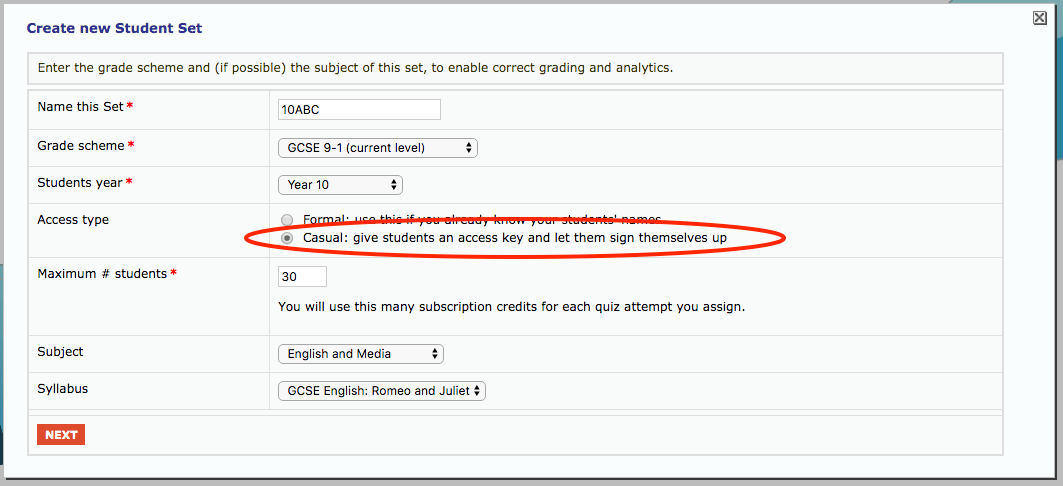Screen dimensions: 1063x486
Task: Click the 'Grade scheme' row label
Action: [x=81, y=146]
